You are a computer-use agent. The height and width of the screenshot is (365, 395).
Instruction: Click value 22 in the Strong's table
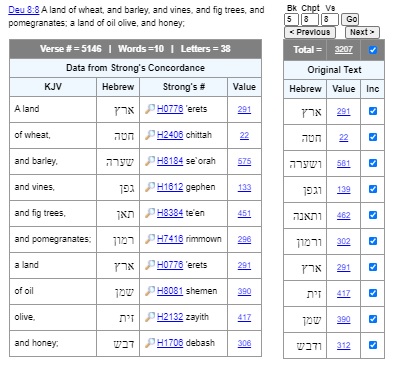244,135
